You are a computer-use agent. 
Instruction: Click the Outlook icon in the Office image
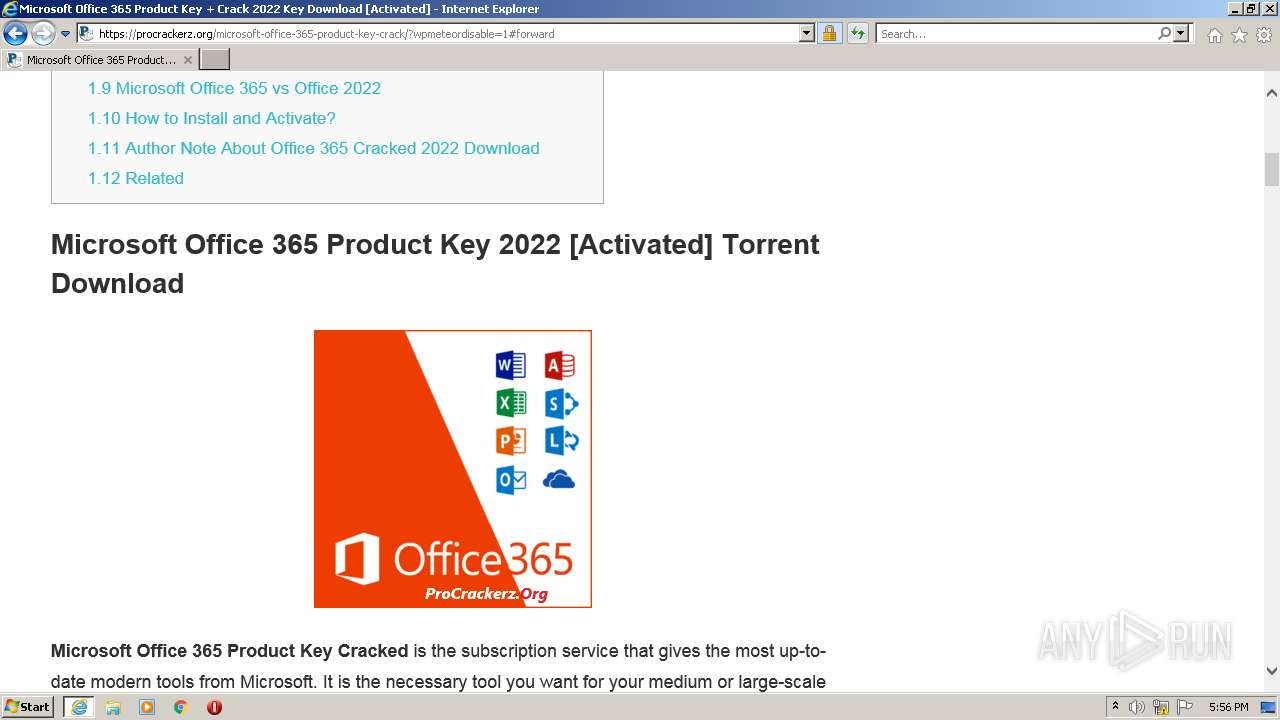click(511, 480)
